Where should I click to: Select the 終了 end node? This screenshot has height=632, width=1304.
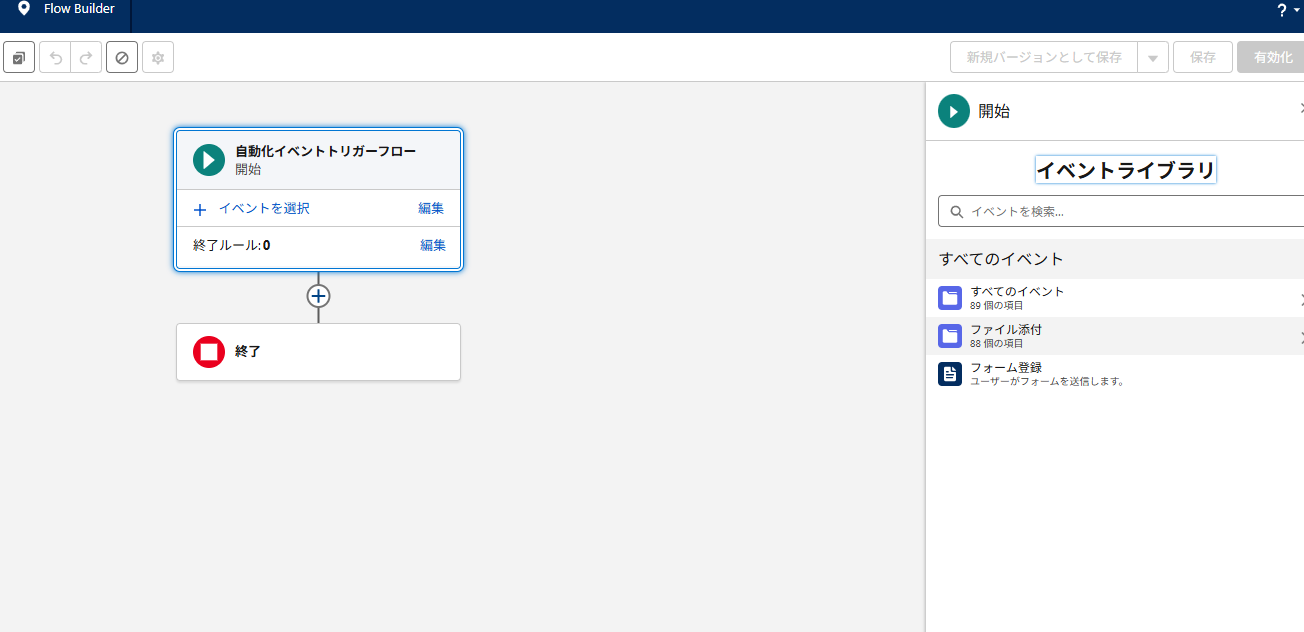[318, 352]
